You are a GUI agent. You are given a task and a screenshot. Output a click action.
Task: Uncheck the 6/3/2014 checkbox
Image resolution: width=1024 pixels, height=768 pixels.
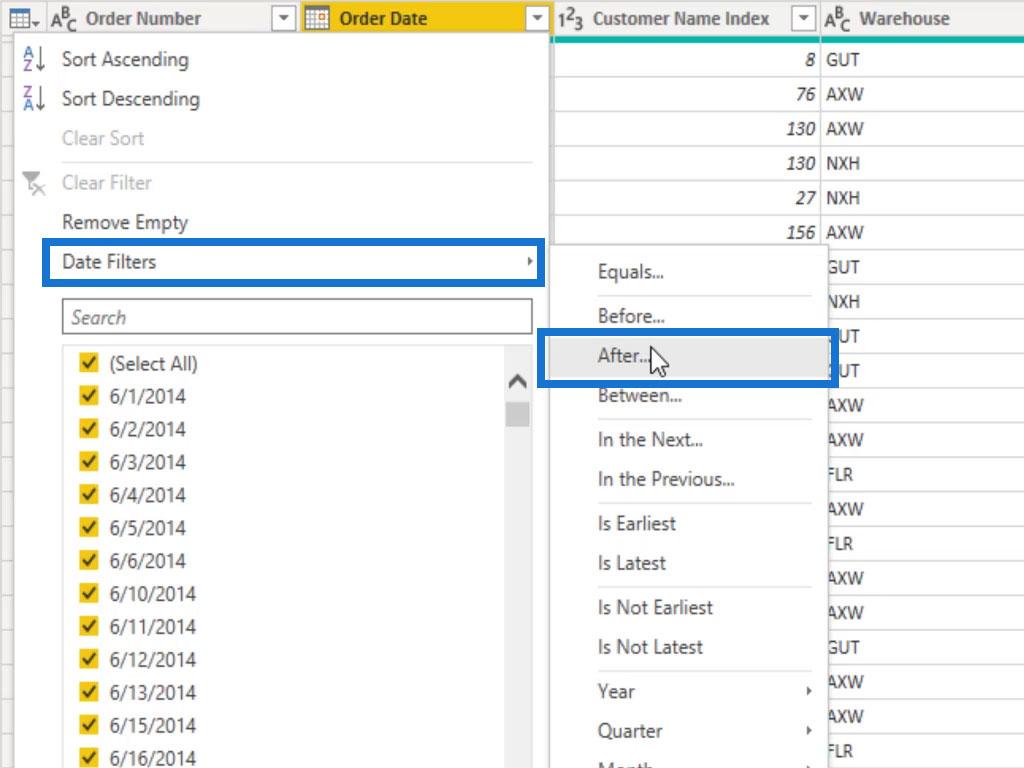88,461
